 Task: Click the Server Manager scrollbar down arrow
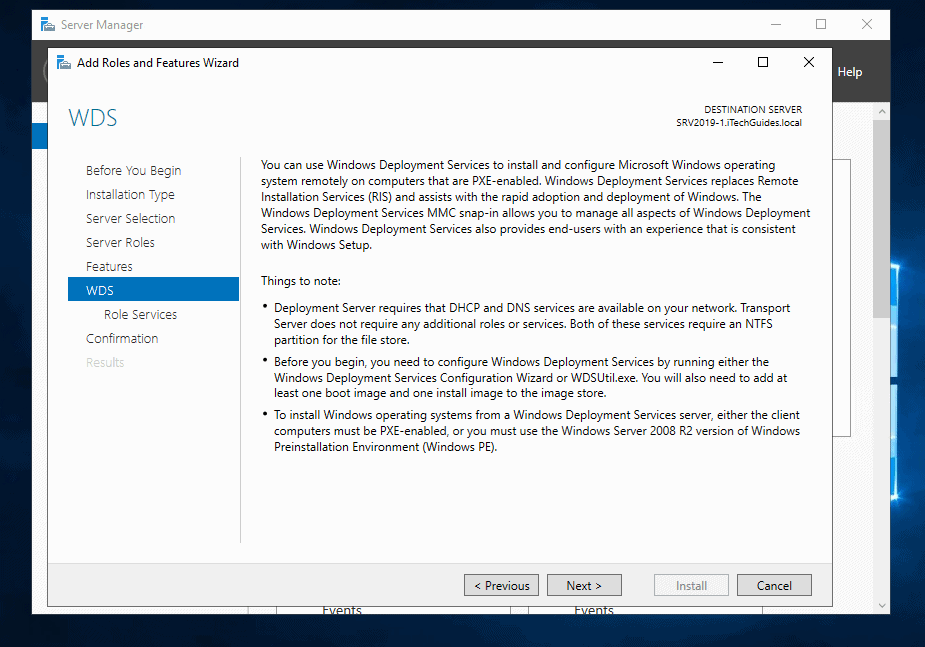click(882, 605)
